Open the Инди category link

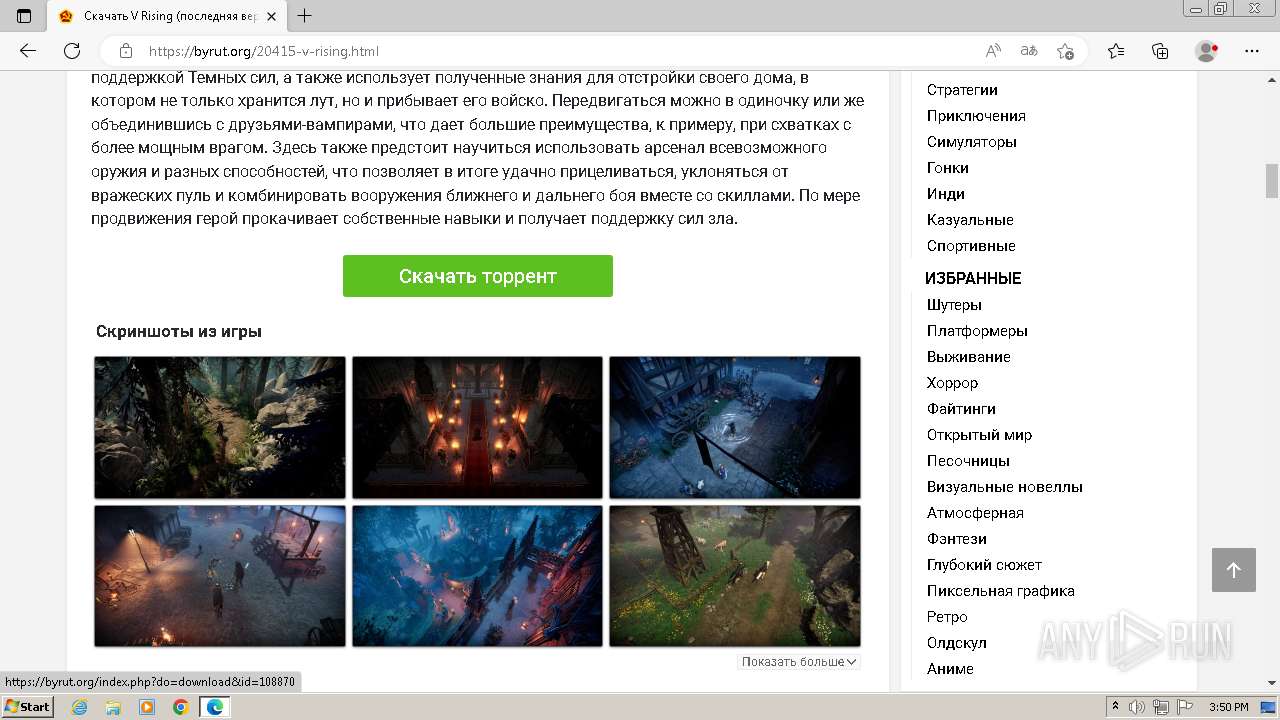(946, 194)
